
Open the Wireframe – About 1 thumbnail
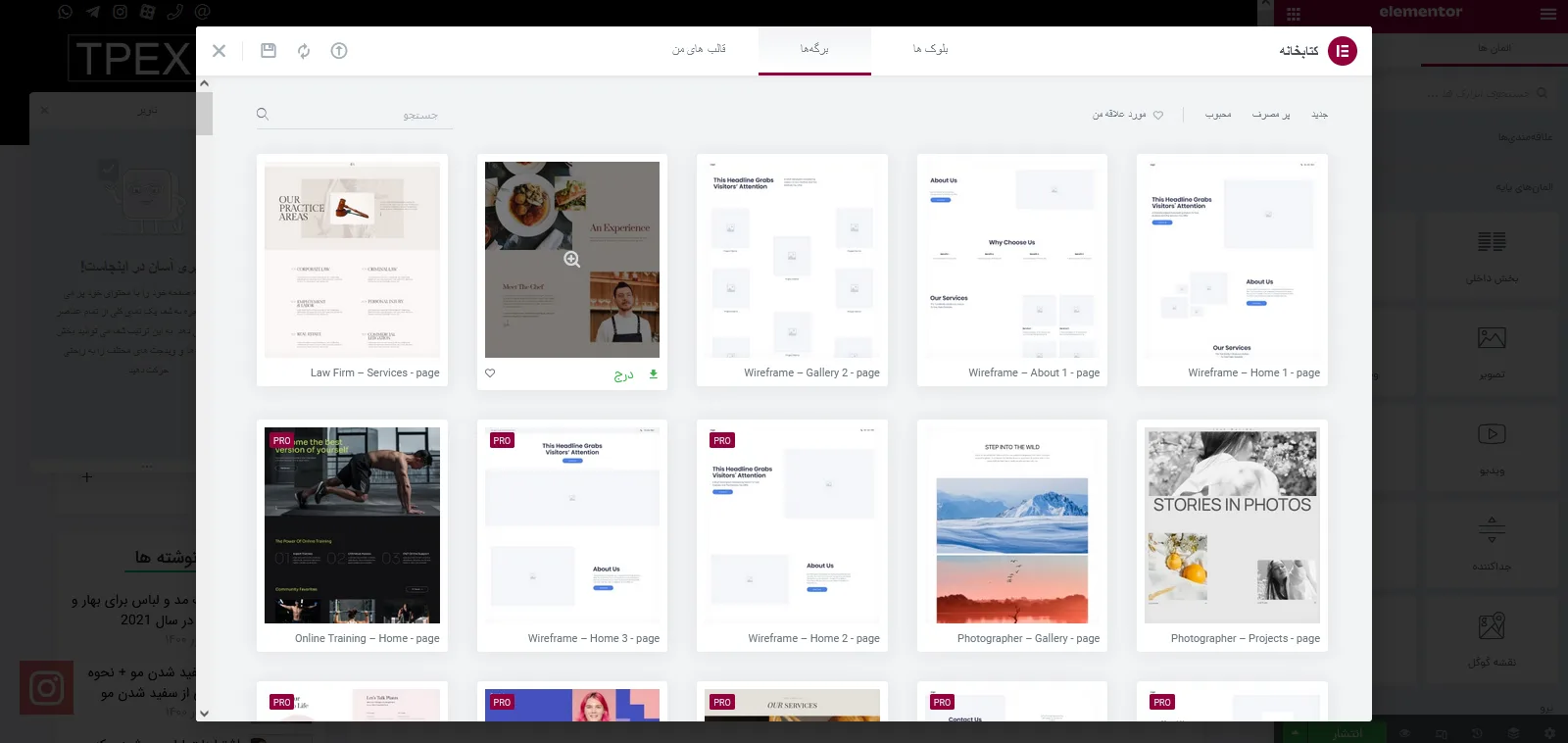[x=1012, y=260]
